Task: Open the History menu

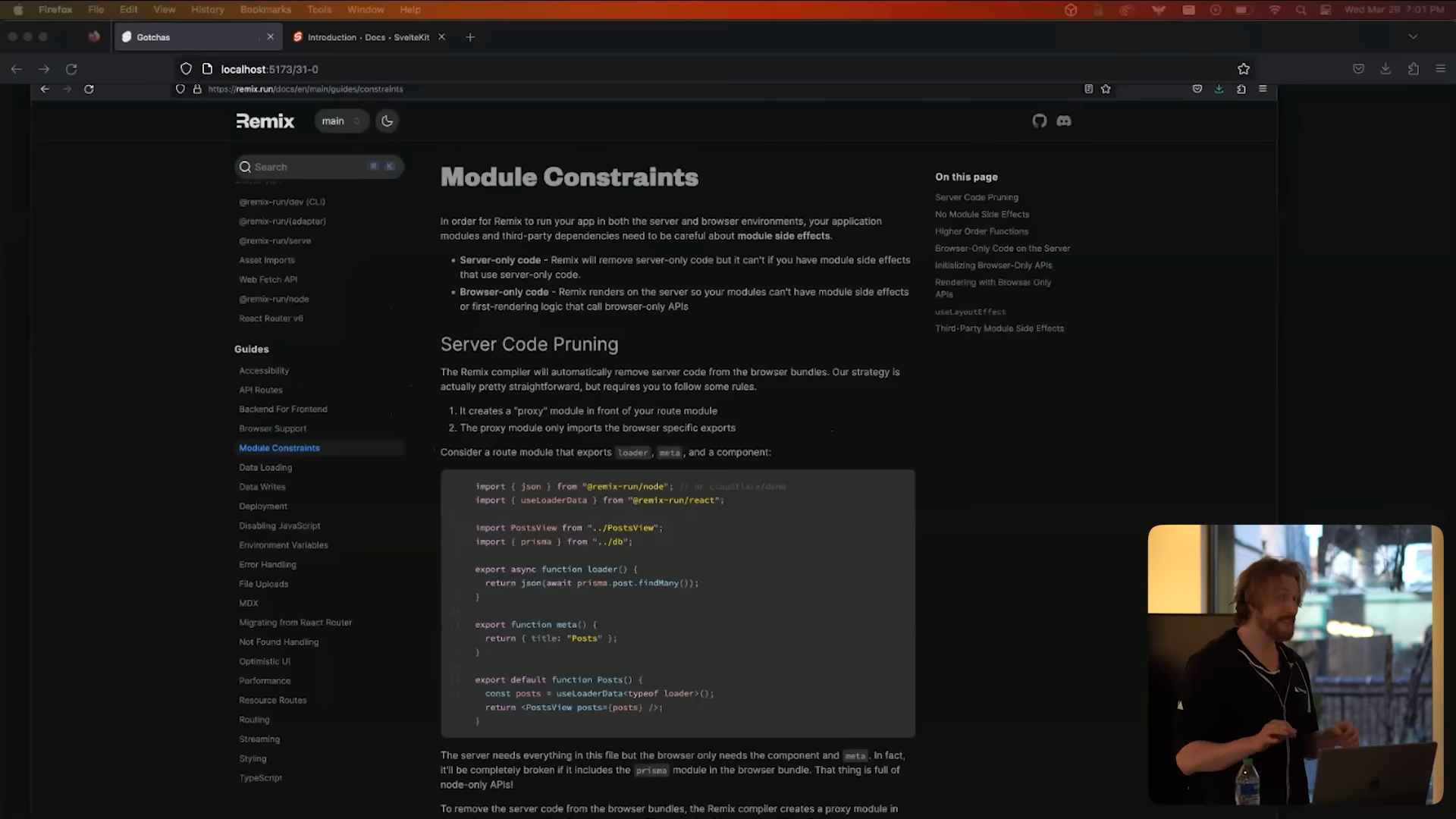Action: click(207, 10)
